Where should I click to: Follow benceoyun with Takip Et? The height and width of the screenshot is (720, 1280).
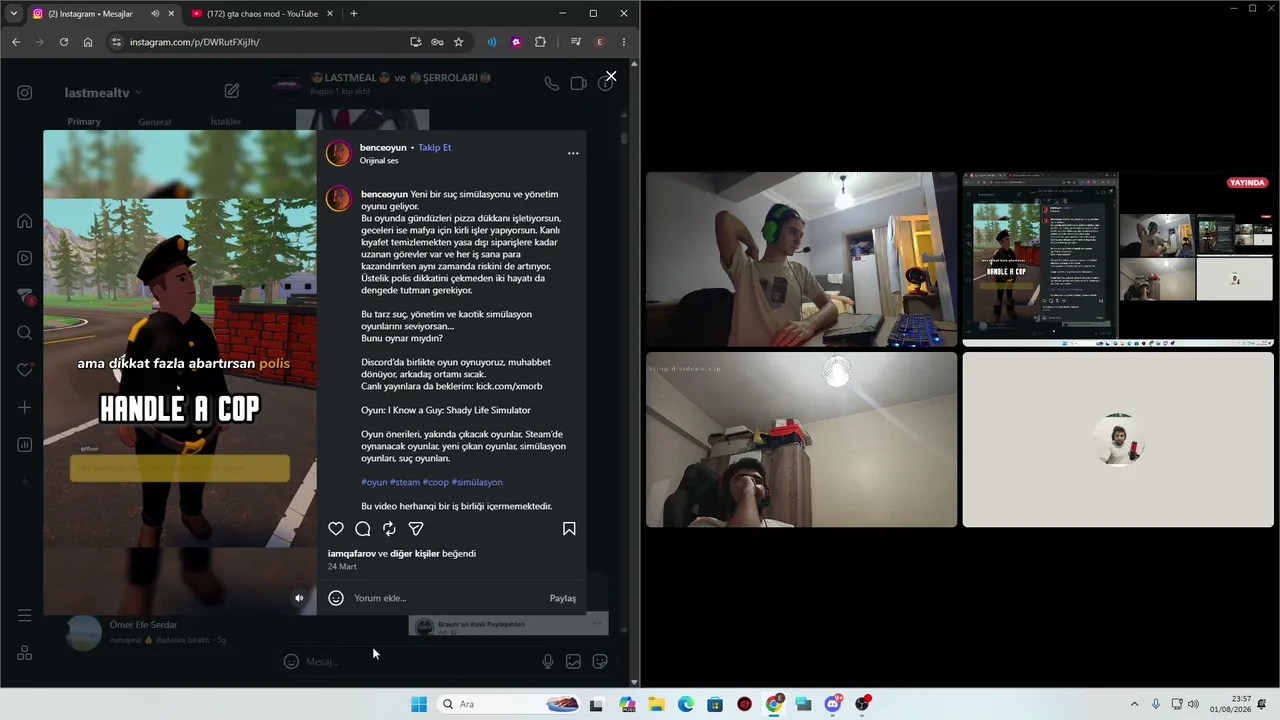435,148
